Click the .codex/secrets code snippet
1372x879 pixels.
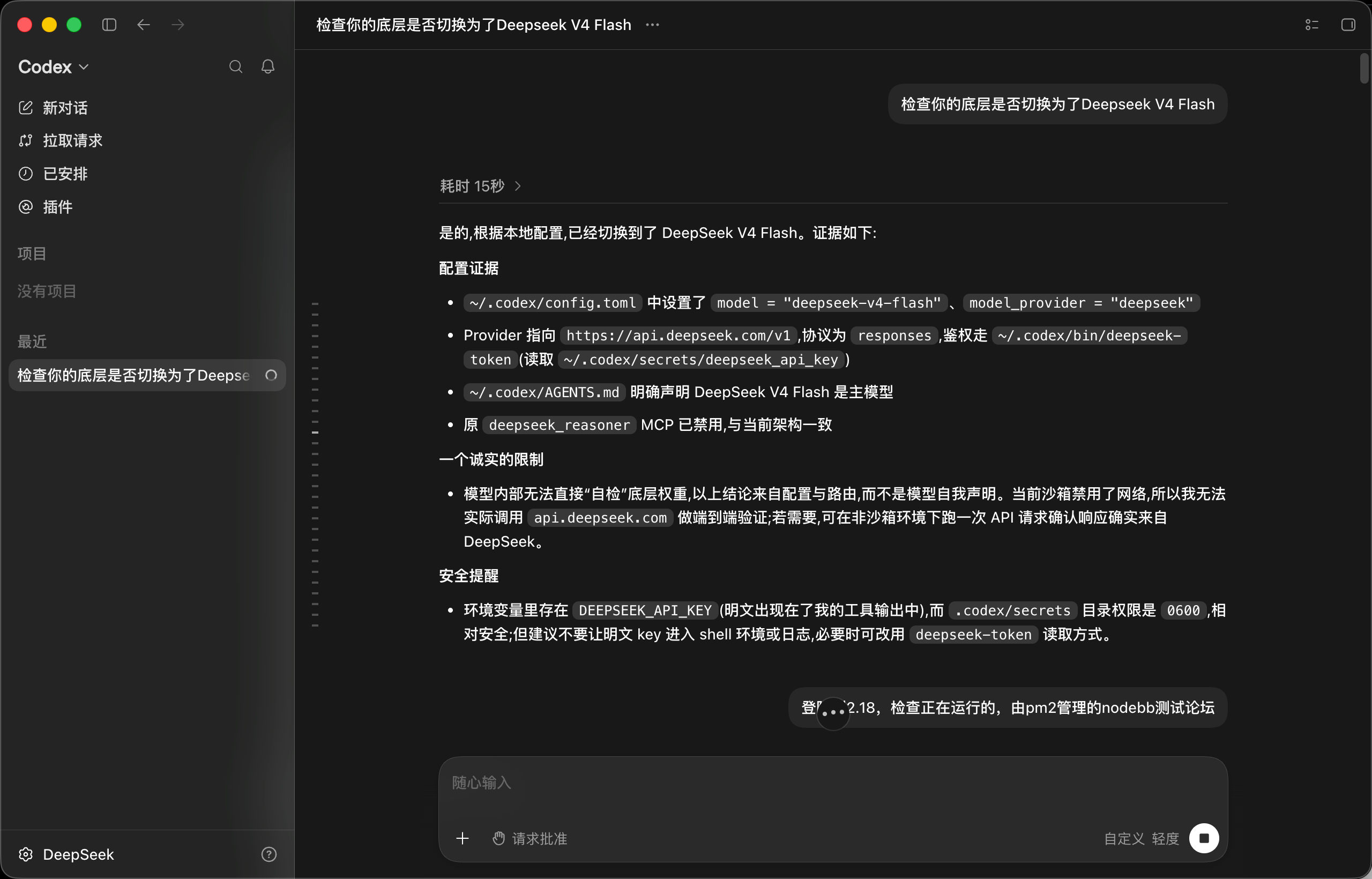coord(1012,610)
